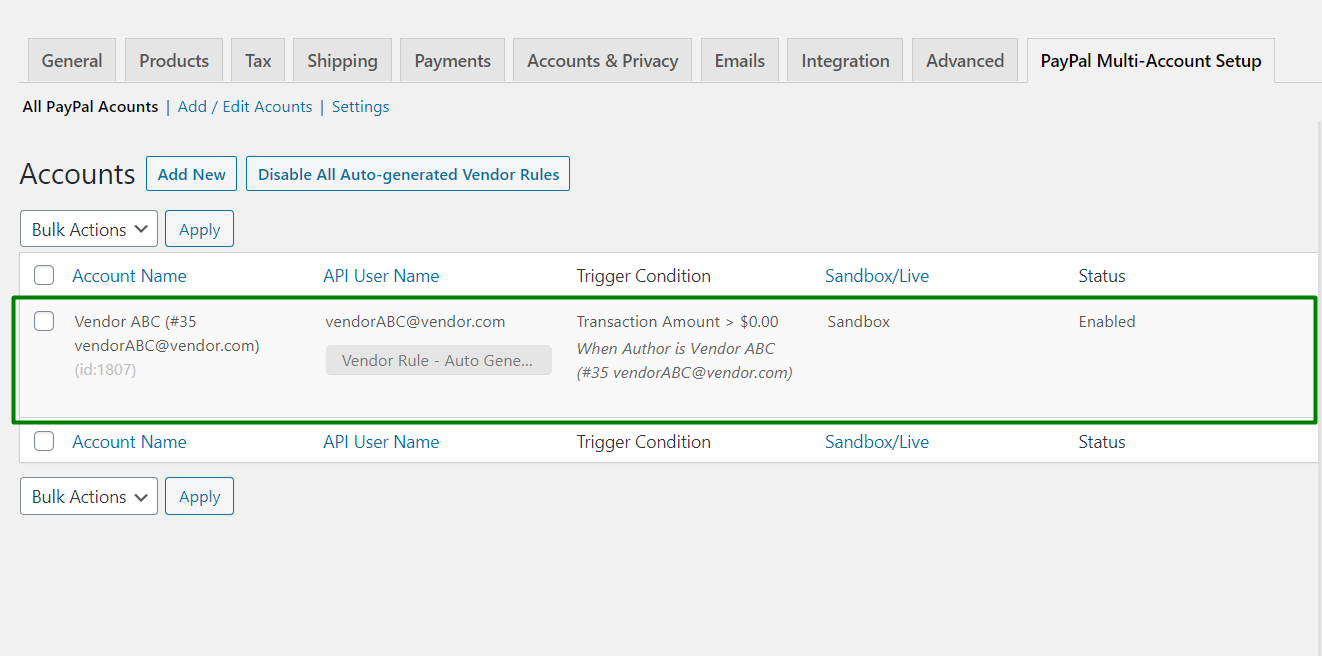Click the top Apply button
This screenshot has height=656, width=1322.
(199, 229)
